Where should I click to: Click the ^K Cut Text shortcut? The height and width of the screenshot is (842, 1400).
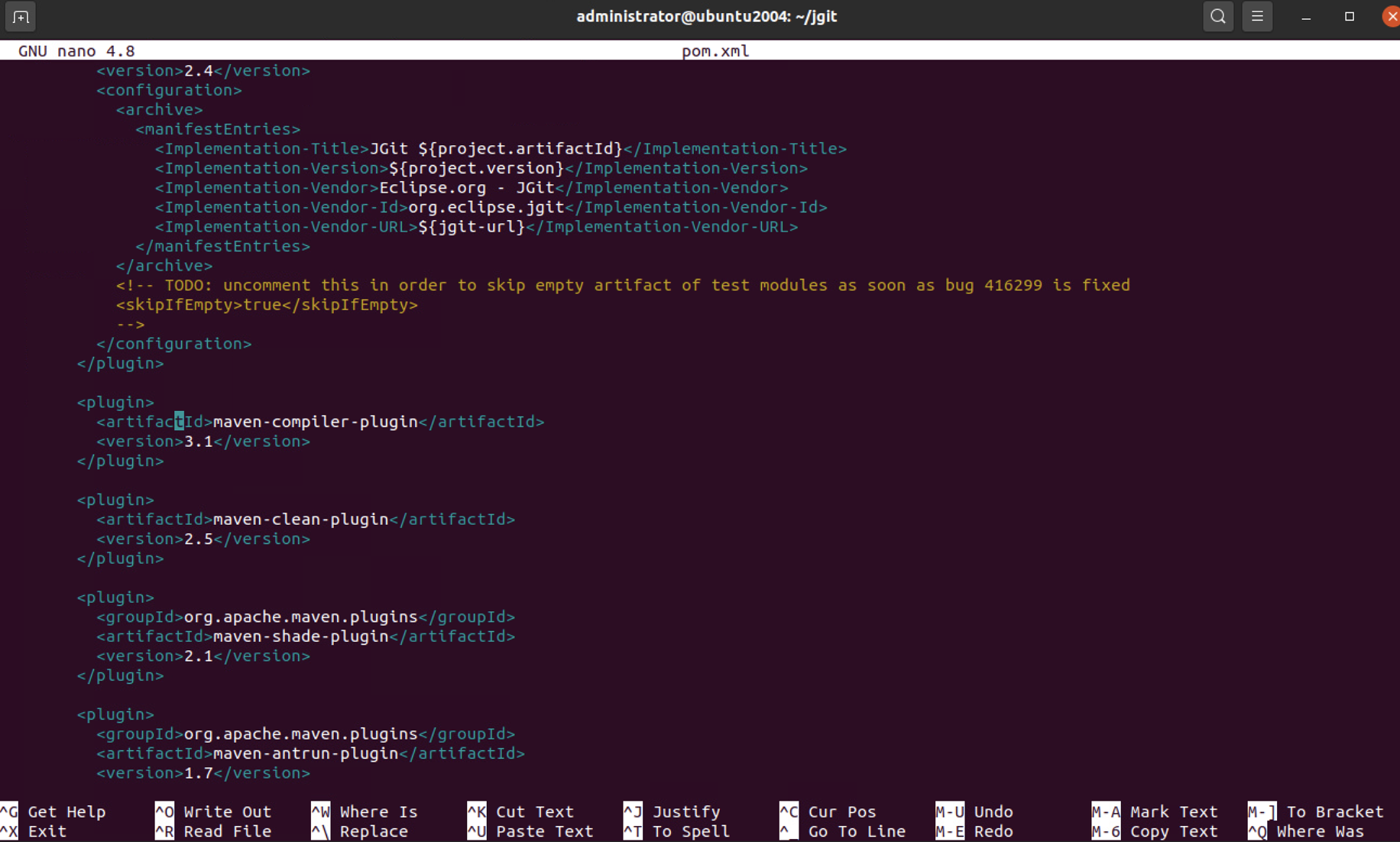520,811
